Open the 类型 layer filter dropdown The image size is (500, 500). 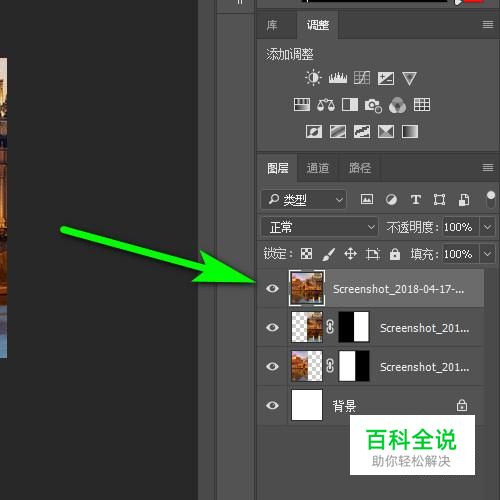pos(303,200)
